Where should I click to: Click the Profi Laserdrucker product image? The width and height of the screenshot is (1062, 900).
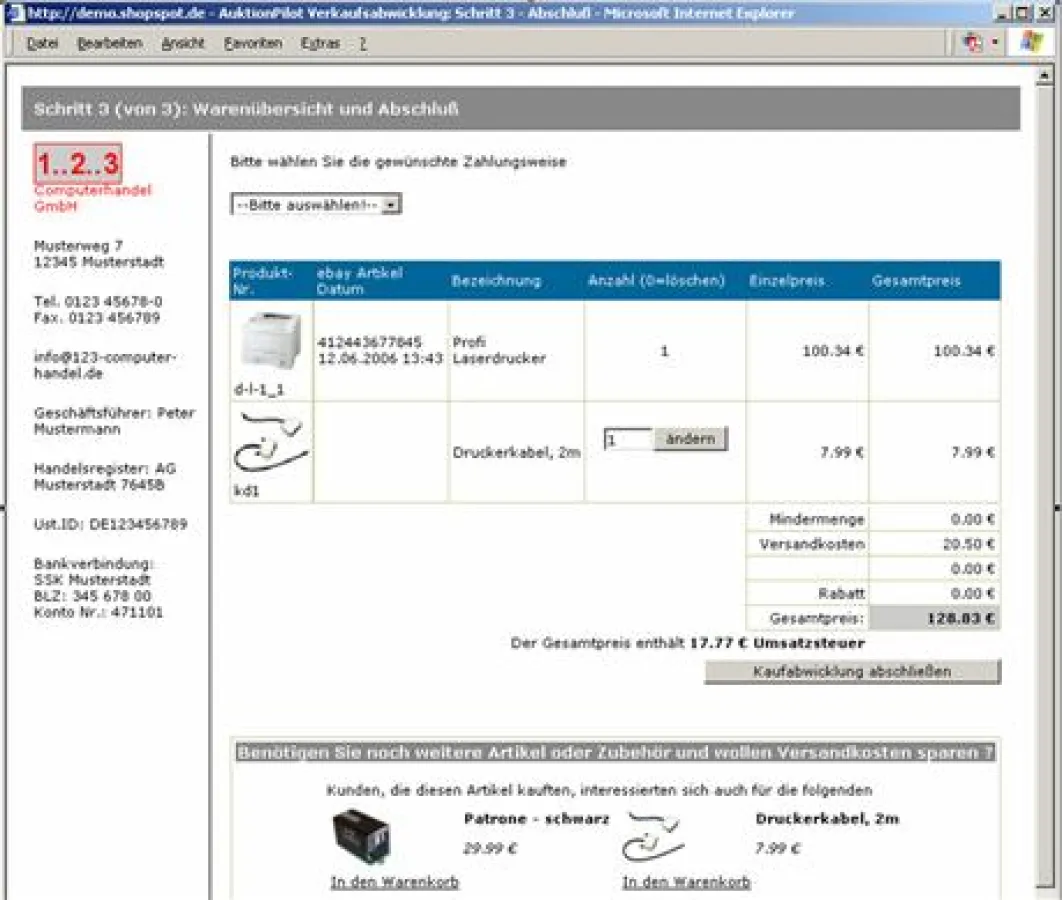tap(272, 340)
